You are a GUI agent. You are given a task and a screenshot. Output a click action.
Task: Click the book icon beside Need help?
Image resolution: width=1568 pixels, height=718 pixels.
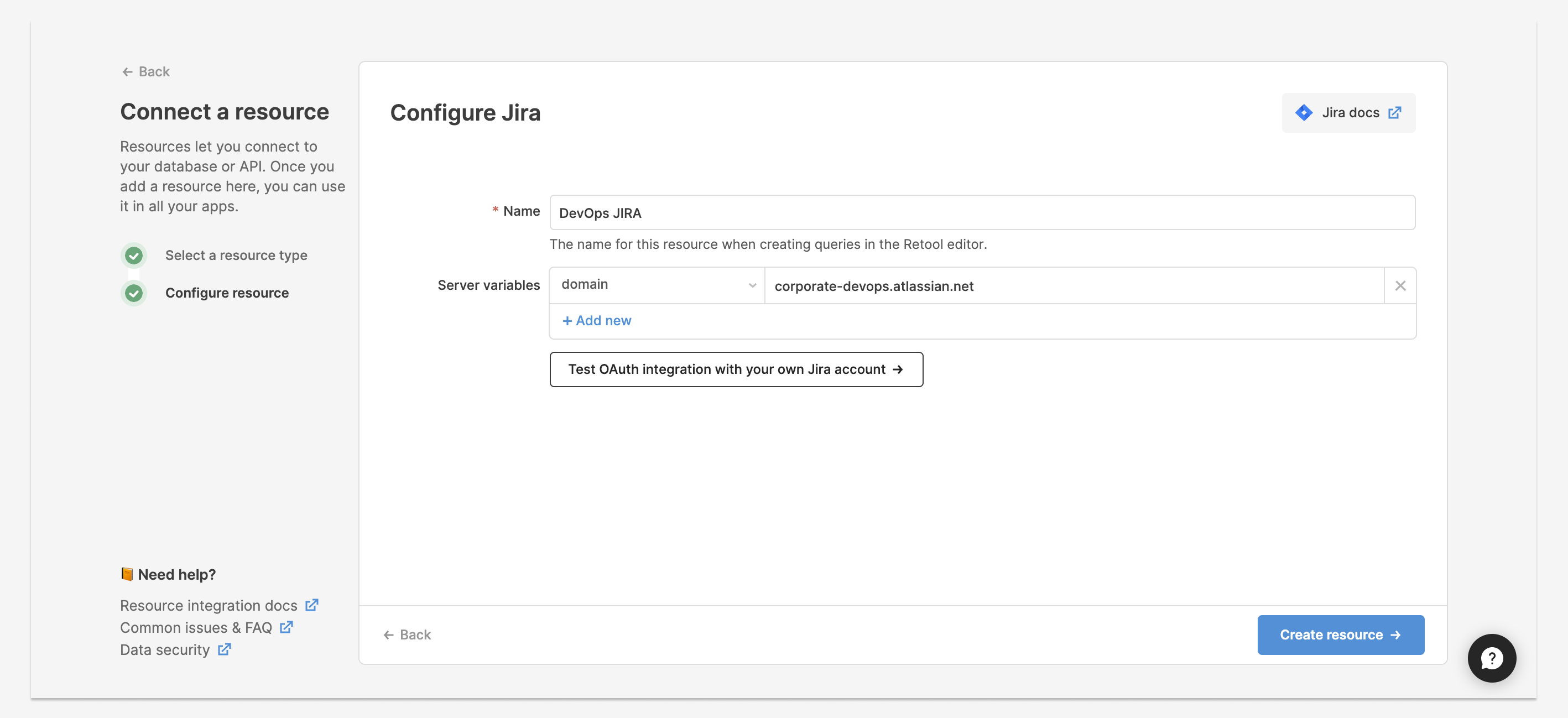coord(127,574)
